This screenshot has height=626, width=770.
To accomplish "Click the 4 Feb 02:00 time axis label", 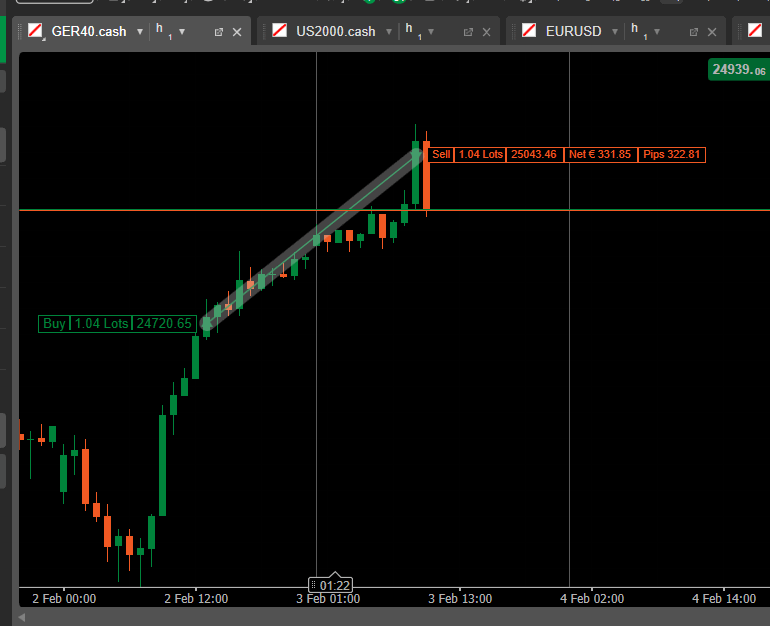I will point(592,599).
